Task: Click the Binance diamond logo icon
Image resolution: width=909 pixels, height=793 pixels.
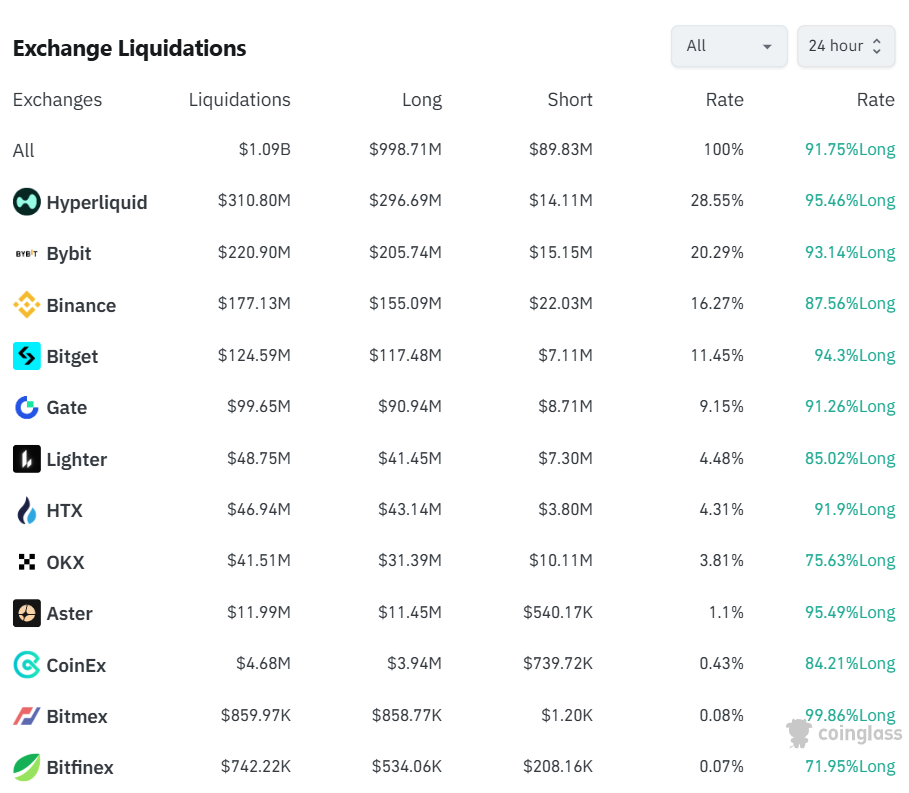Action: (27, 305)
